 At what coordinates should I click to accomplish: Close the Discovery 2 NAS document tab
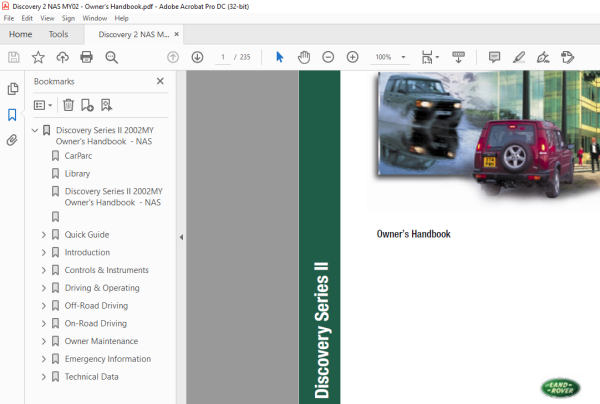(176, 34)
